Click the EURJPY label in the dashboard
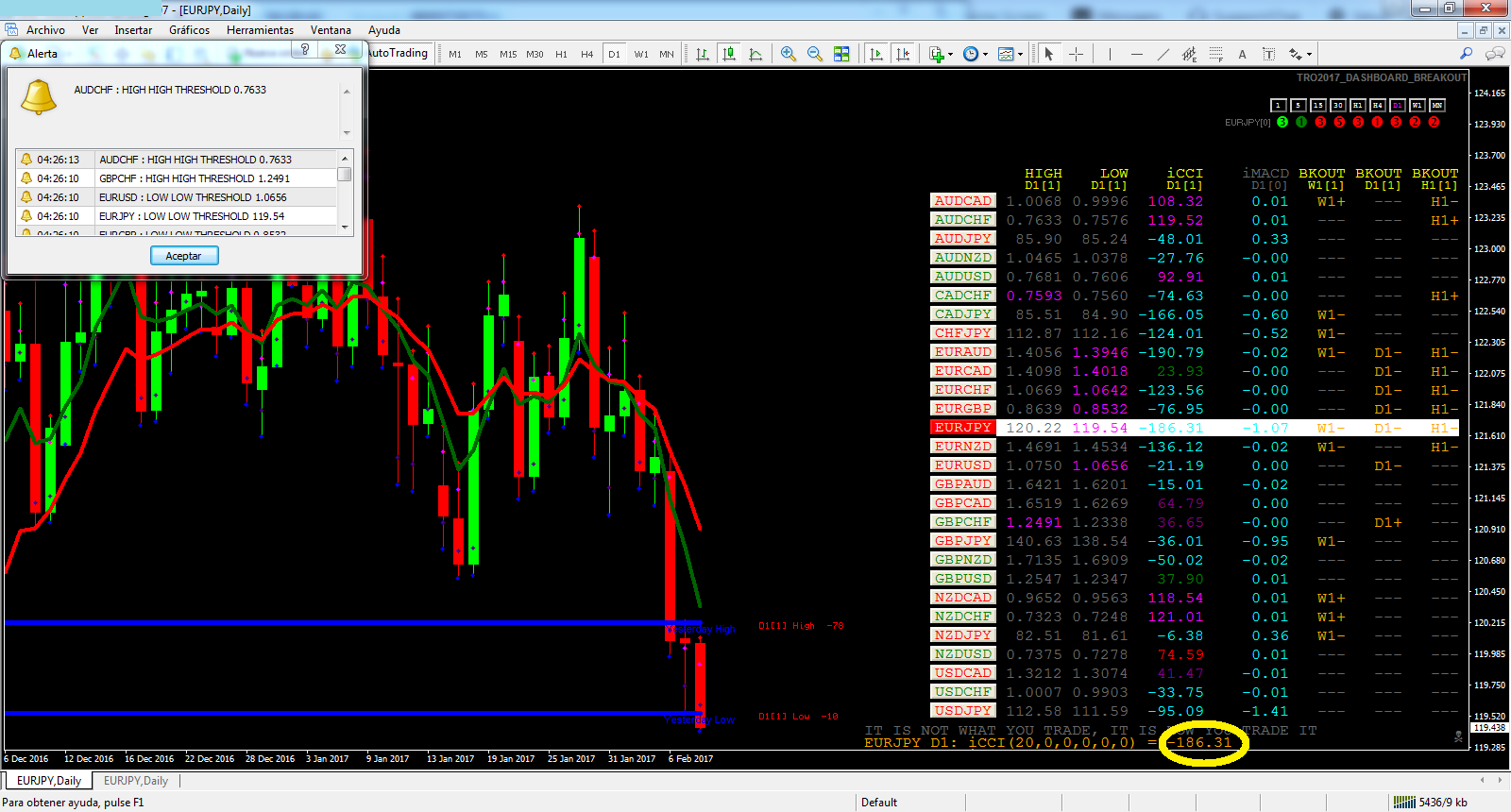Viewport: 1511px width, 812px height. [x=963, y=428]
